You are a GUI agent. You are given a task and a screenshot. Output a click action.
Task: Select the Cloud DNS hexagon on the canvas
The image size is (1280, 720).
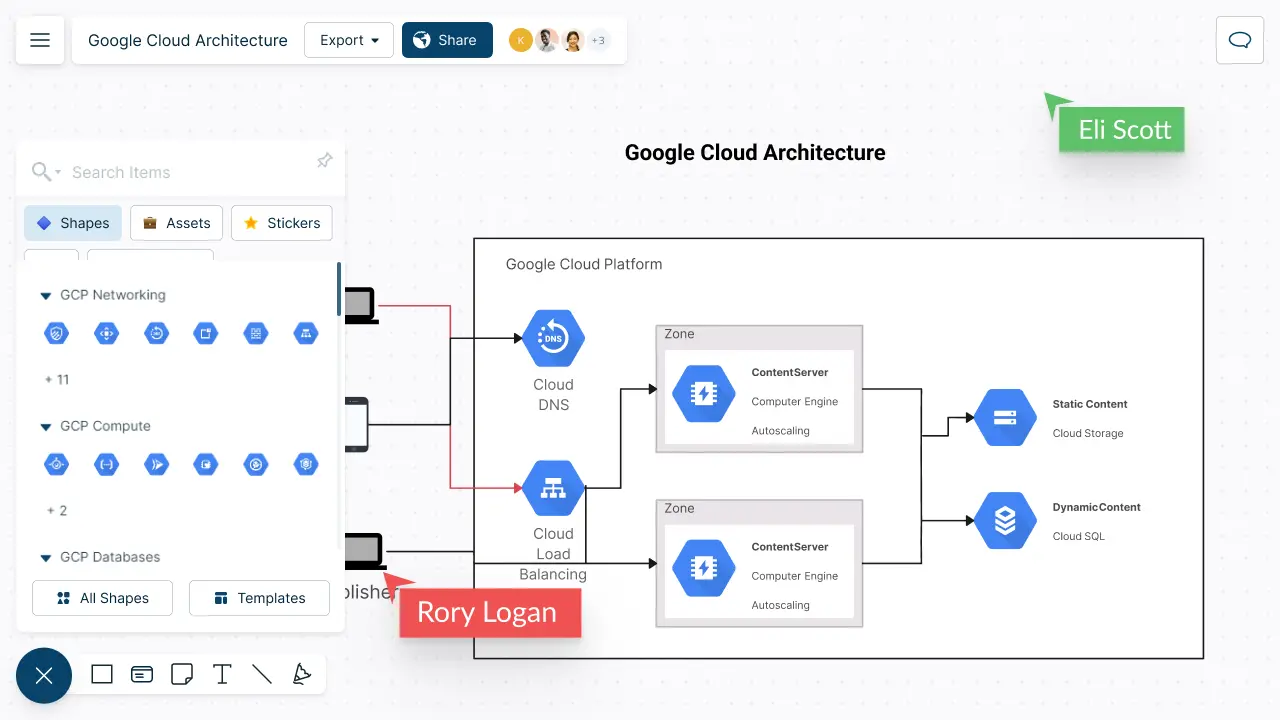[553, 339]
